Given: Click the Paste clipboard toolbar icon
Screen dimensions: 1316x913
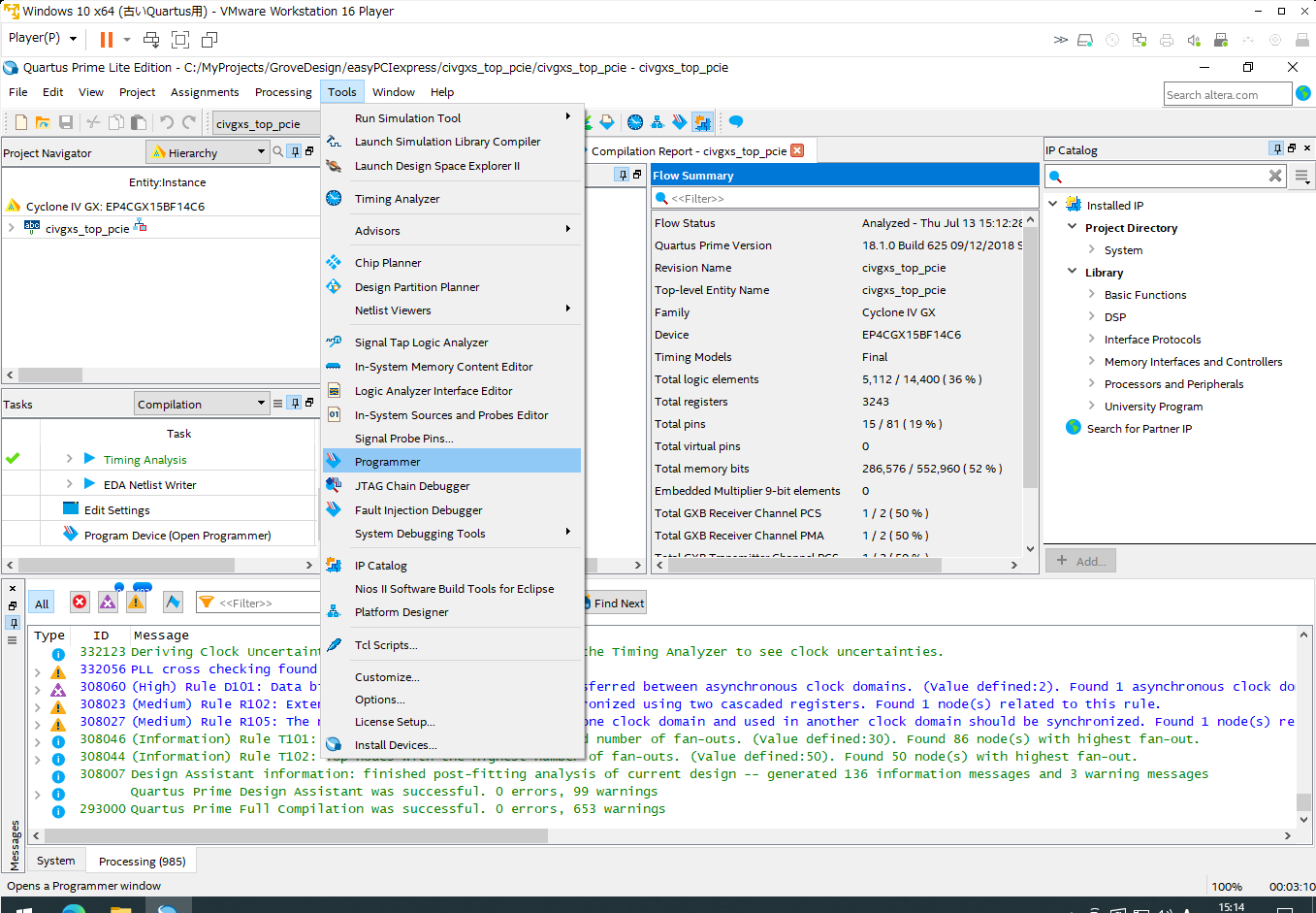Looking at the screenshot, I should coord(139,122).
